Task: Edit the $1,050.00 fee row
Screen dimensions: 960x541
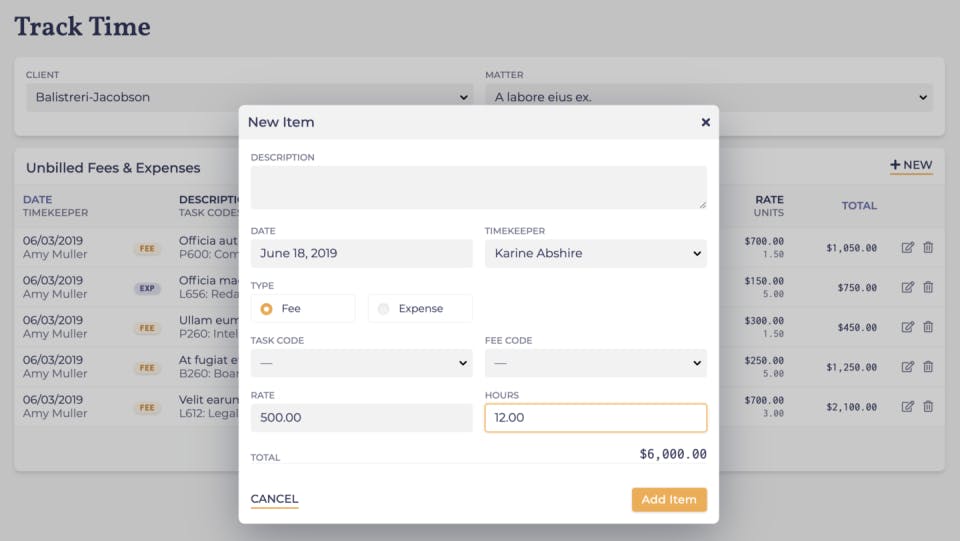Action: click(x=907, y=247)
